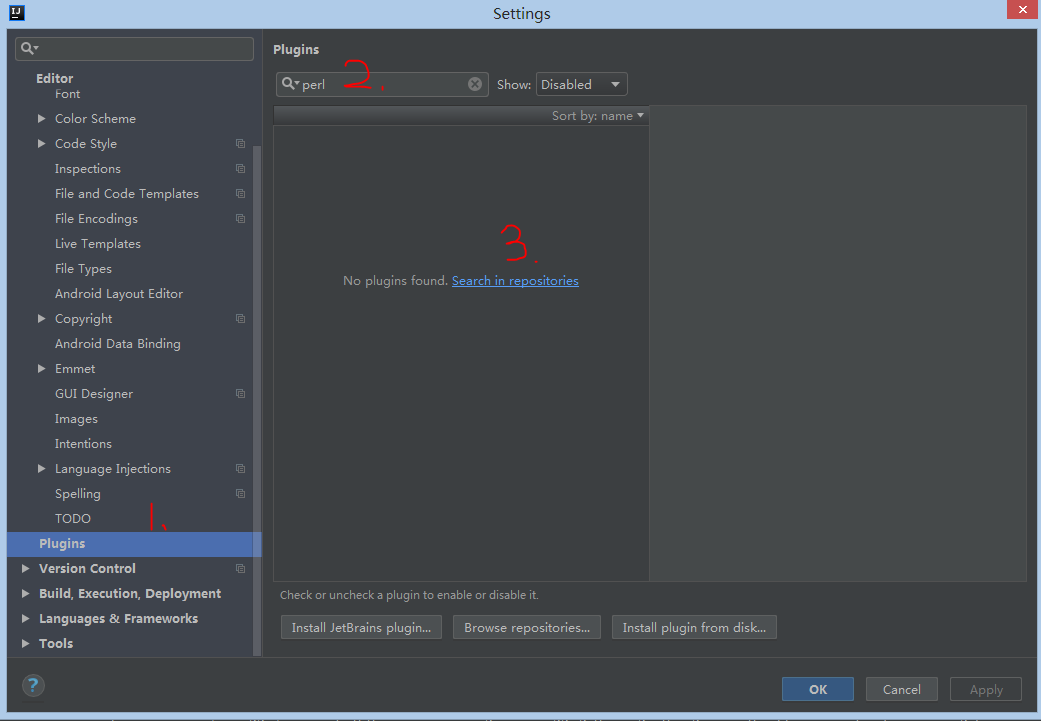Expand Build, Execution, Deployment section
Viewport: 1041px width, 721px height.
[25, 594]
